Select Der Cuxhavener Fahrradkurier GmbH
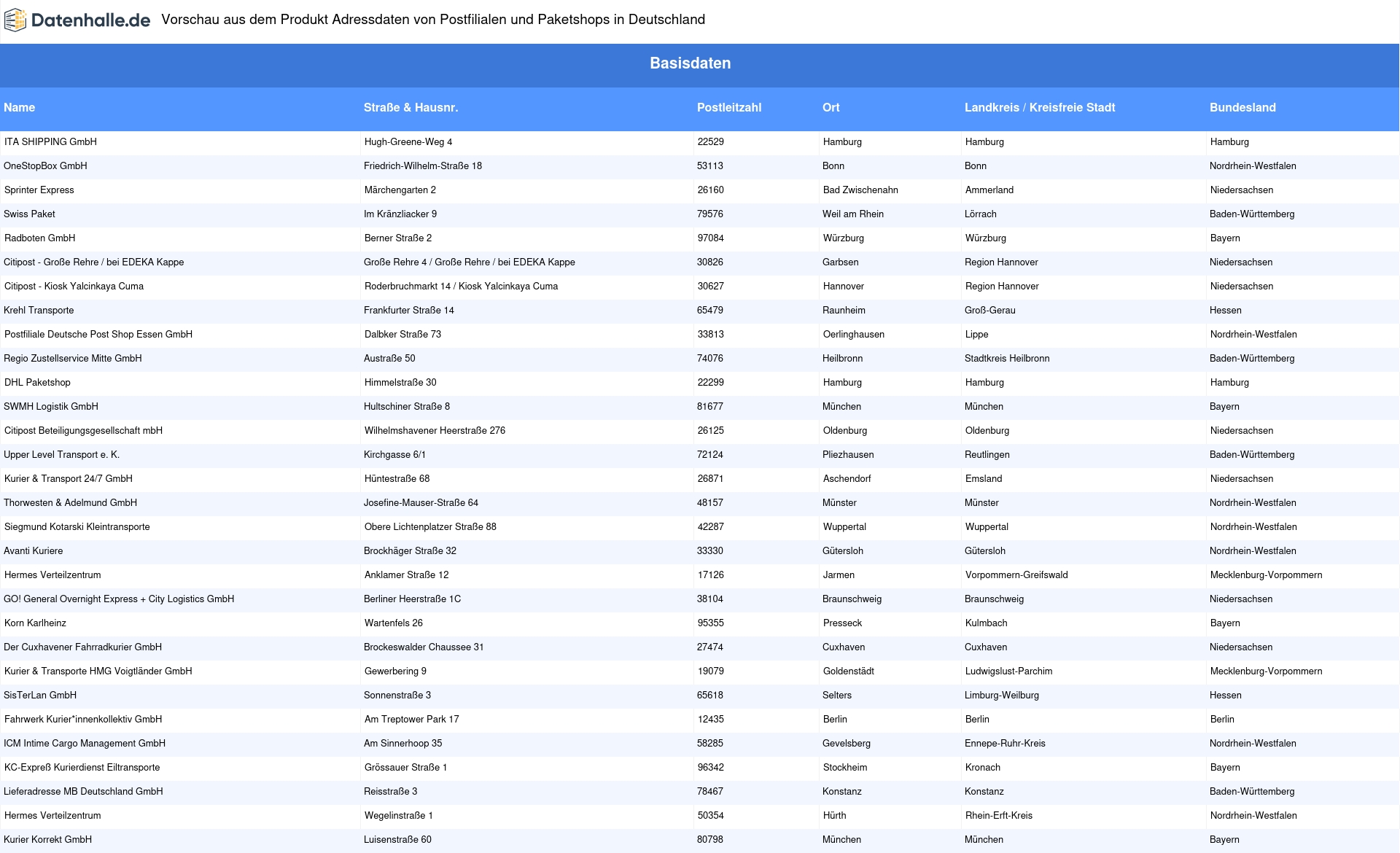1400x853 pixels. coord(82,647)
